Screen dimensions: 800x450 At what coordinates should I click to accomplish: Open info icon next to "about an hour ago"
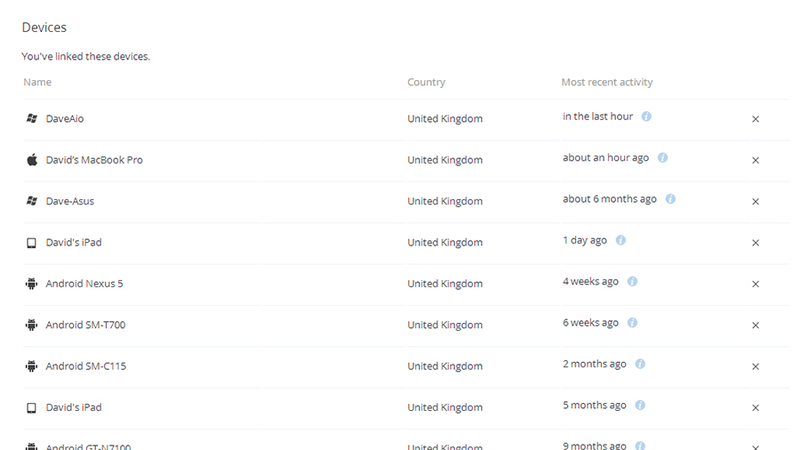click(x=662, y=158)
